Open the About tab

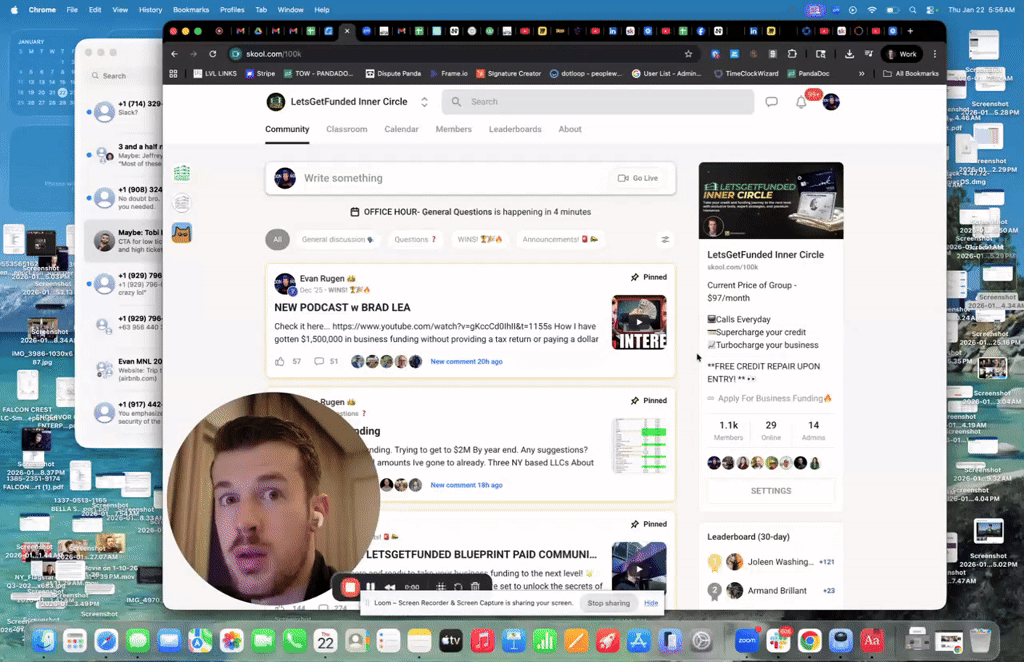coord(569,129)
